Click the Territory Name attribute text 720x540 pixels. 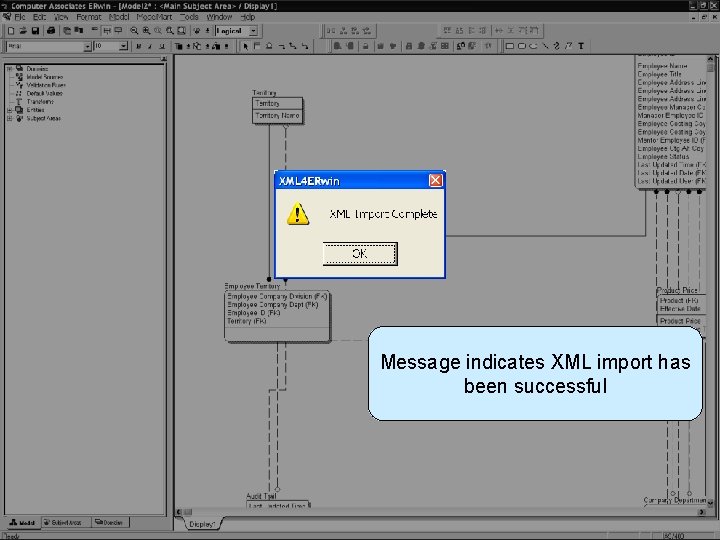[277, 116]
